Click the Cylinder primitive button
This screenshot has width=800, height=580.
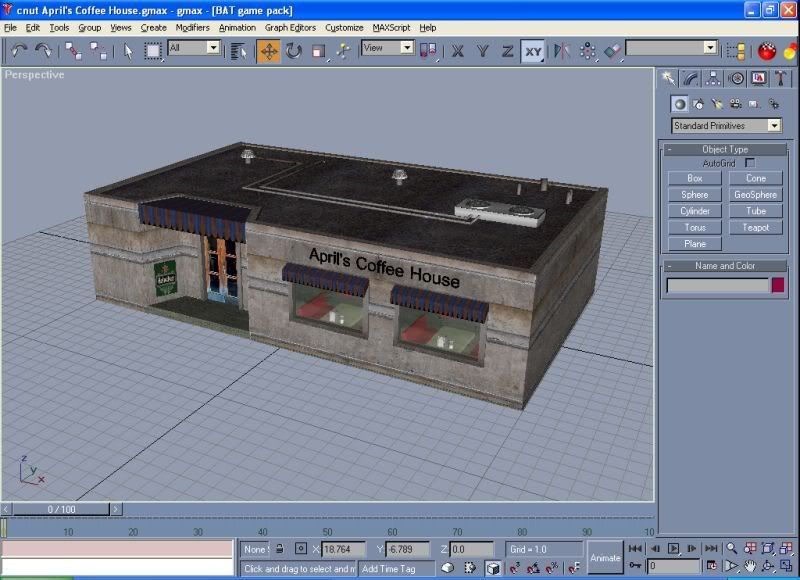tap(695, 211)
